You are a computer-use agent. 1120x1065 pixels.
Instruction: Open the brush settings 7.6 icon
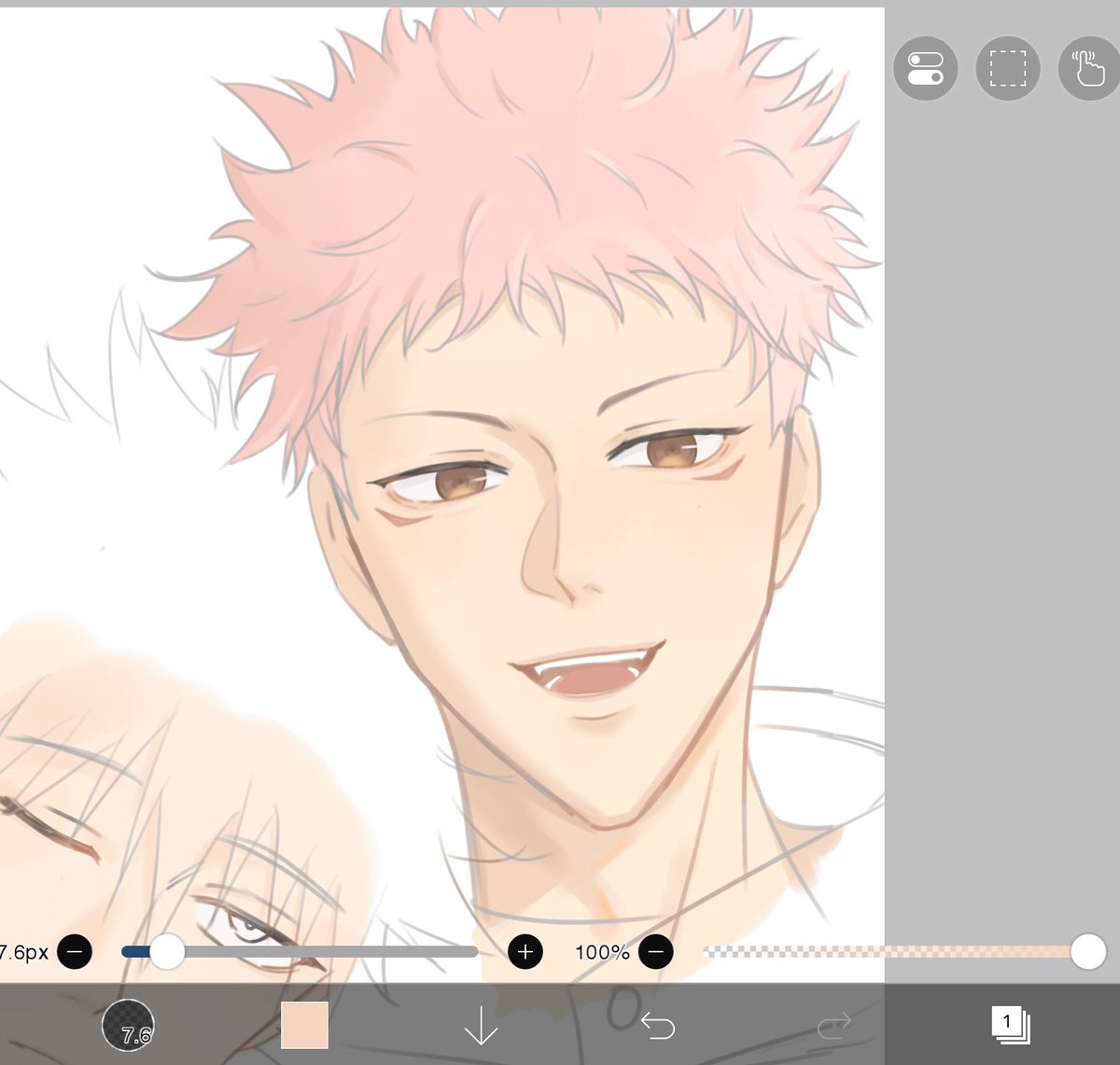point(128,1026)
